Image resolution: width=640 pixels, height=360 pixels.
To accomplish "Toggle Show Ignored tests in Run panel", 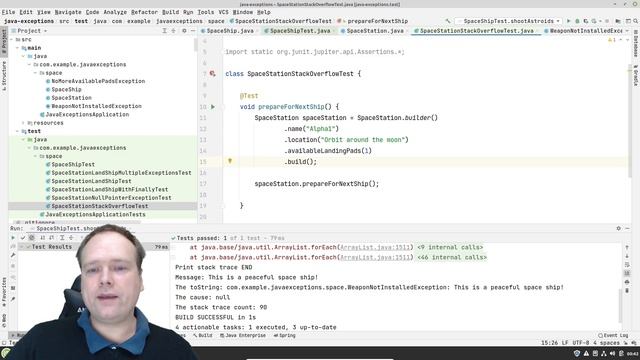I will pos(31,238).
